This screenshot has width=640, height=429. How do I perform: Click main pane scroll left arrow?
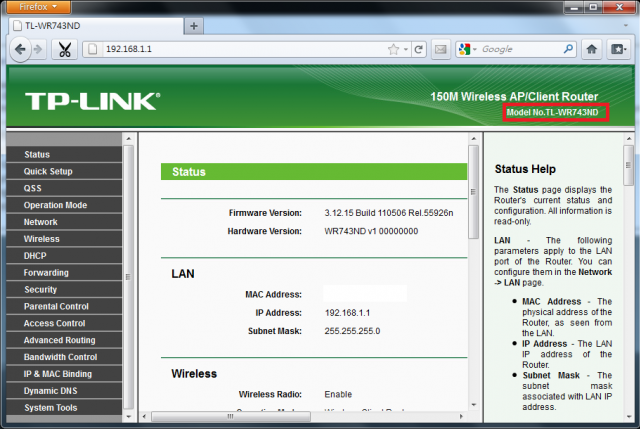point(144,416)
